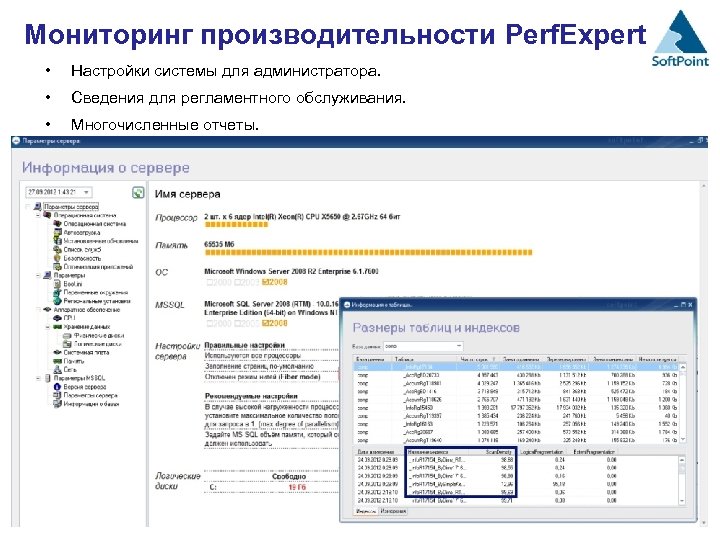The height and width of the screenshot is (540, 720).
Task: Click the Параметры сервера child item icon
Action: pos(57,395)
